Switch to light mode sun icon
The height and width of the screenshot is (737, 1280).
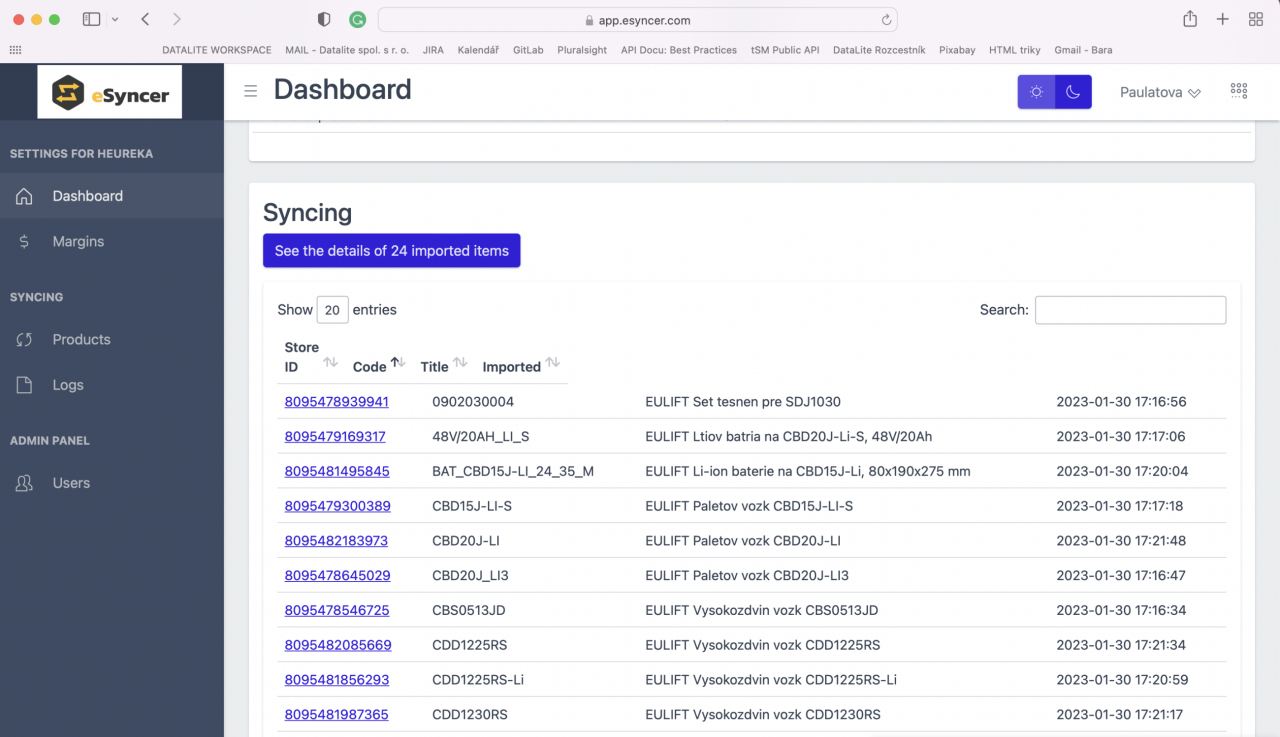pyautogui.click(x=1036, y=92)
